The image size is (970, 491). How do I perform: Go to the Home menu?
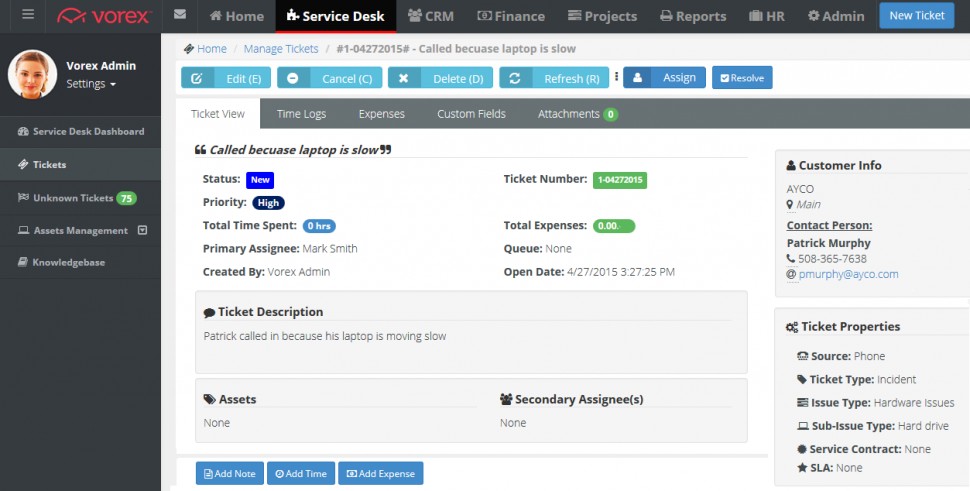pos(236,16)
